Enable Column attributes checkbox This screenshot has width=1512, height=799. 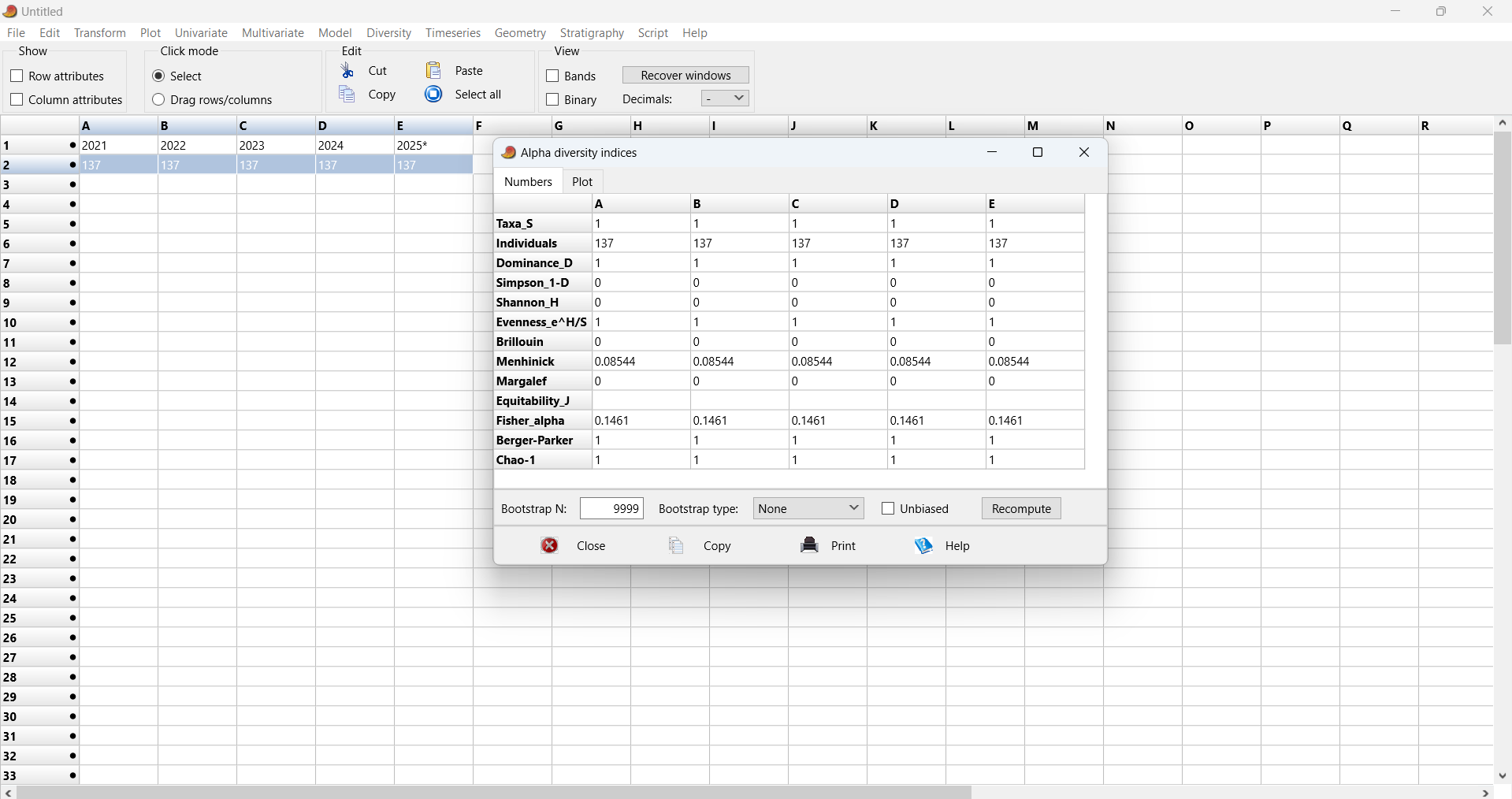(17, 100)
